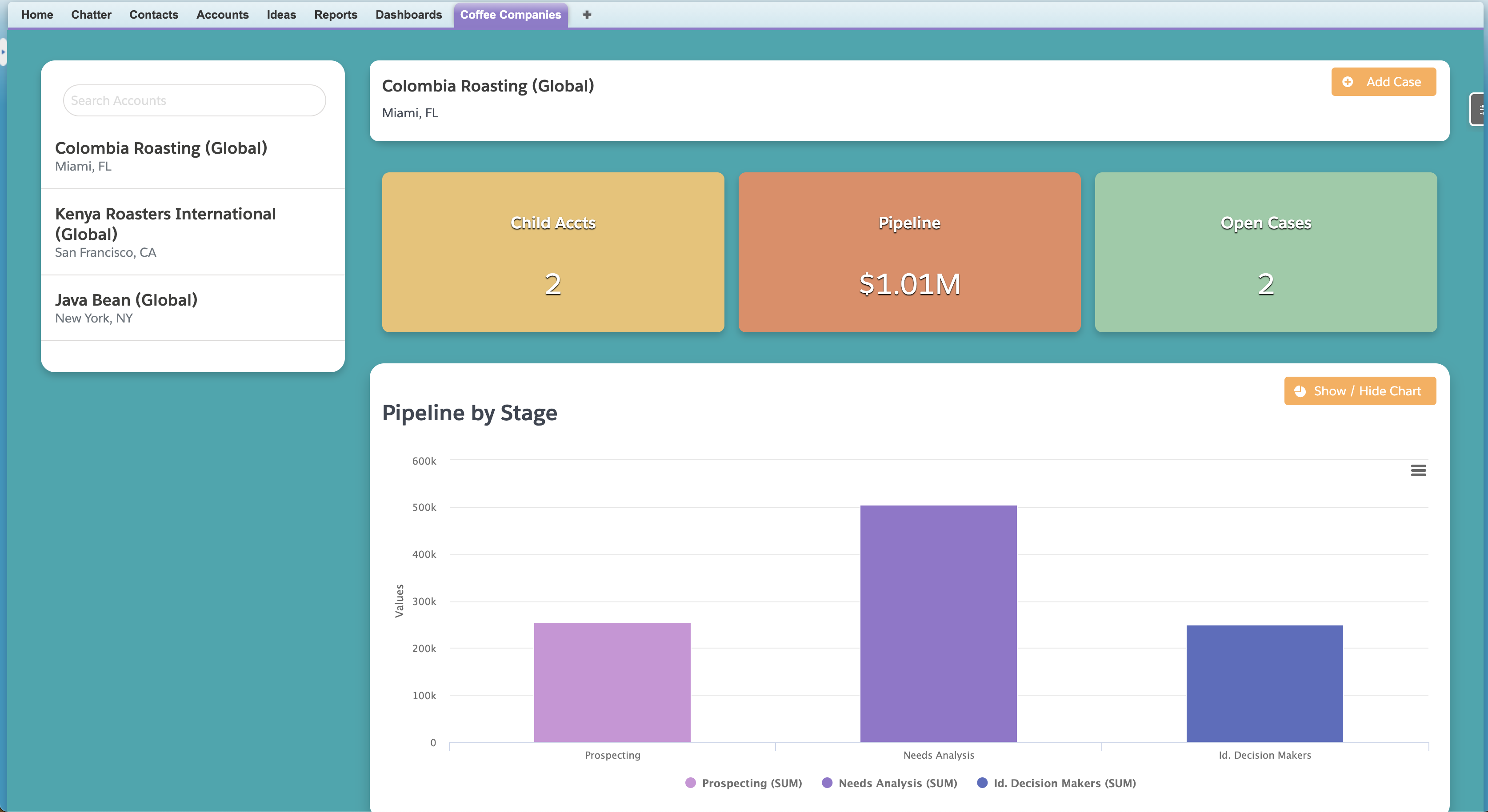The width and height of the screenshot is (1488, 812).
Task: Click the Add Case button
Action: (1384, 81)
